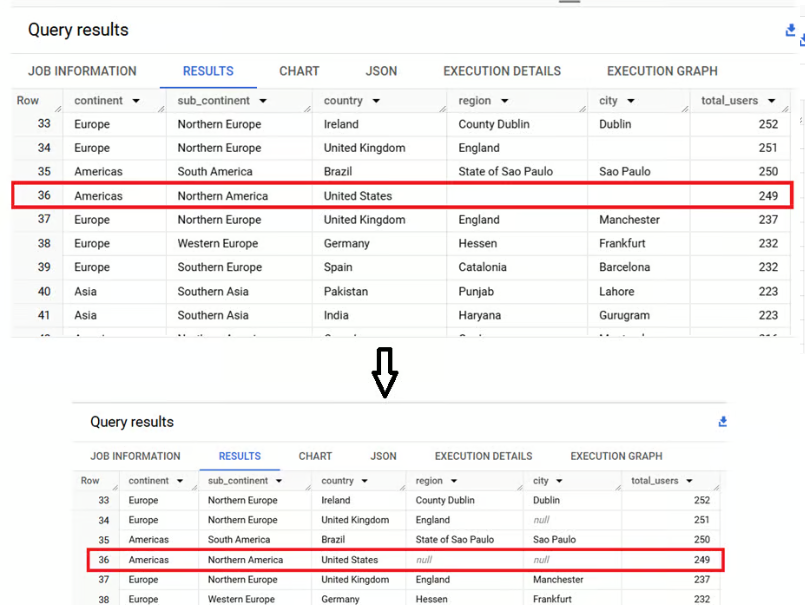Select the Brazil Sao Paulo row
Viewport: 805px width, 605px height.
[400, 171]
